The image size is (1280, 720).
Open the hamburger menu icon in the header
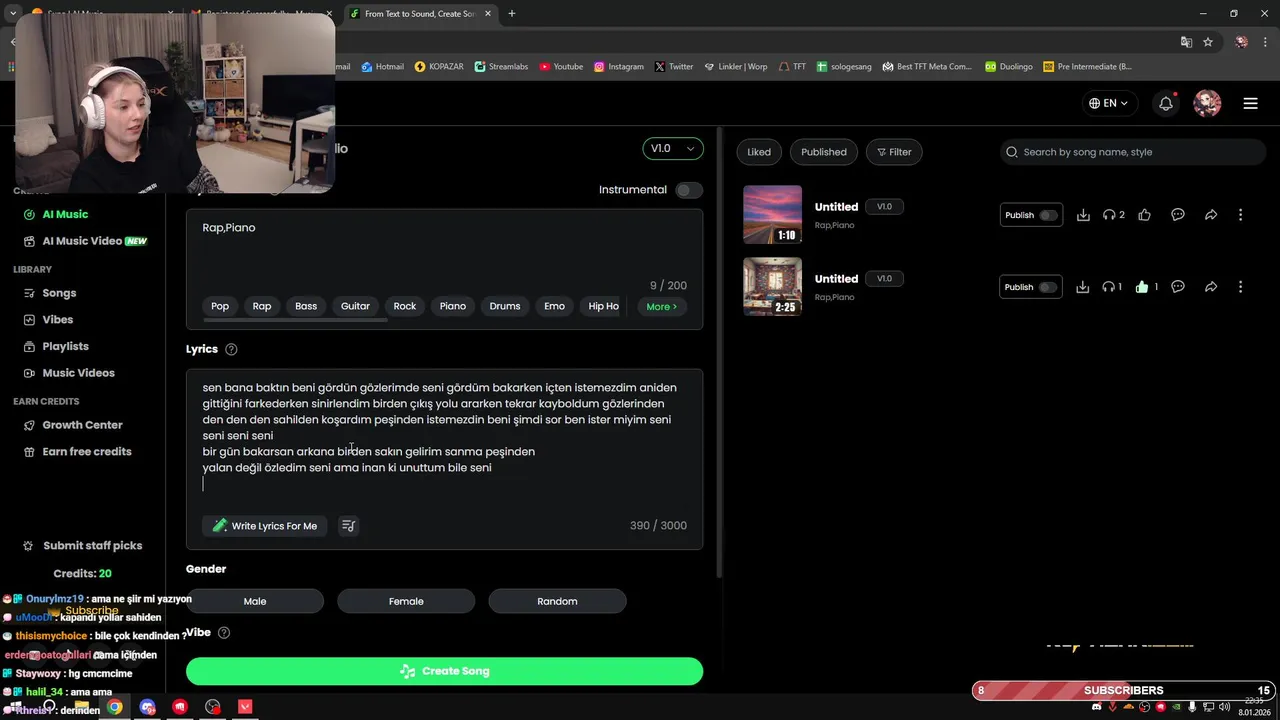point(1250,103)
